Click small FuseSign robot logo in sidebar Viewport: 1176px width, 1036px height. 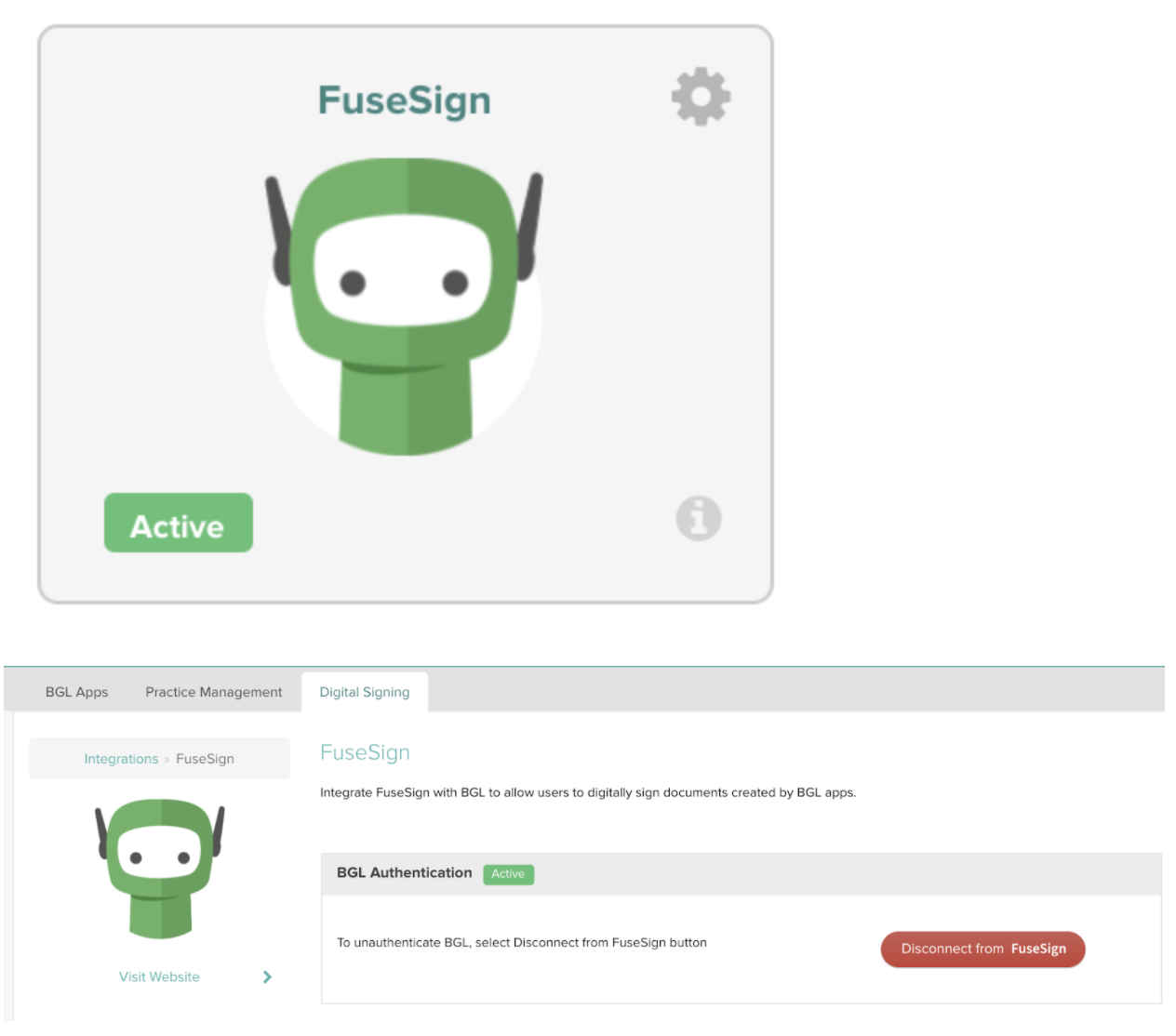160,868
